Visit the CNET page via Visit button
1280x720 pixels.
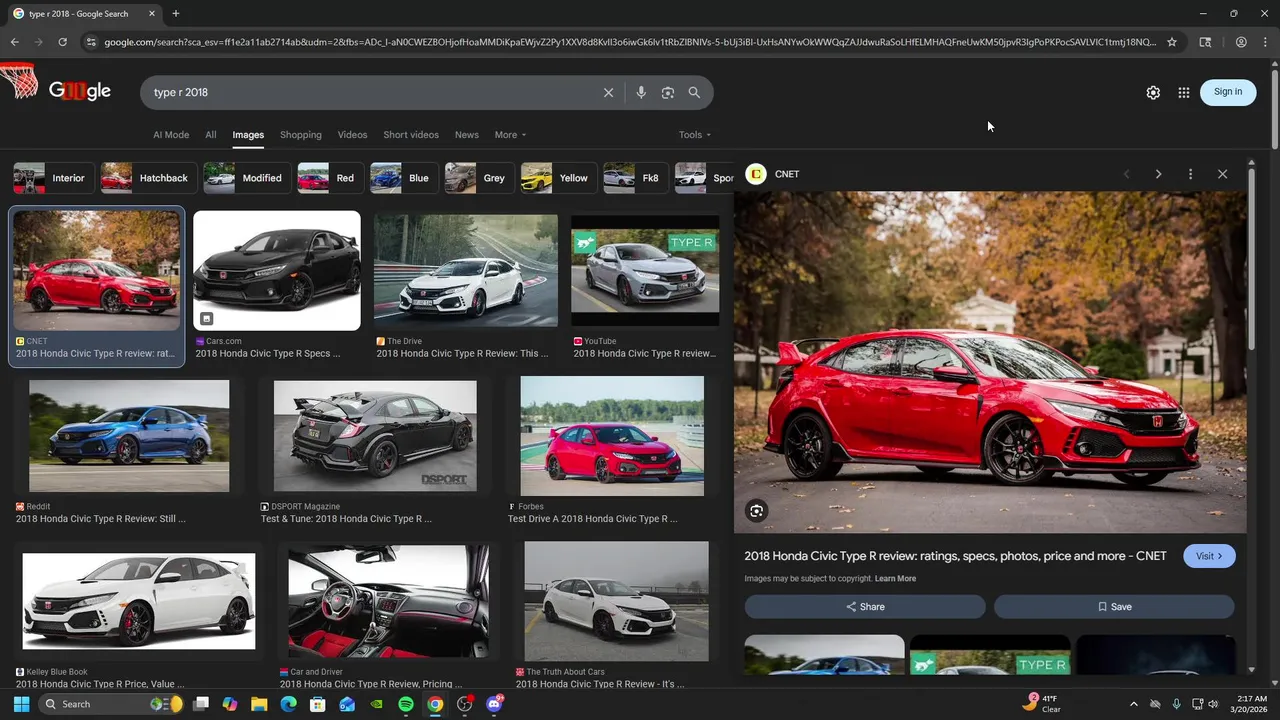coord(1209,556)
